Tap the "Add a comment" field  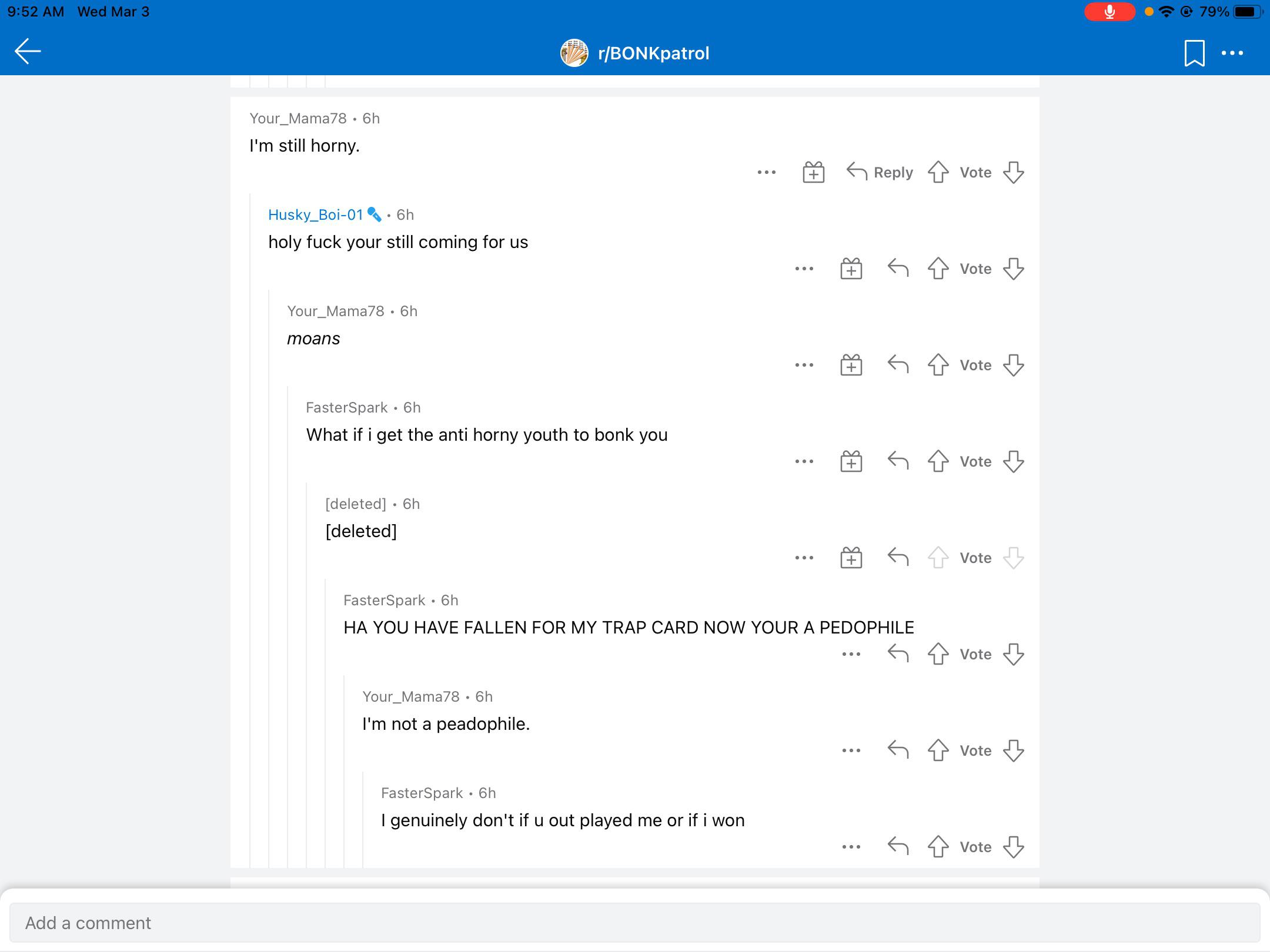click(635, 923)
